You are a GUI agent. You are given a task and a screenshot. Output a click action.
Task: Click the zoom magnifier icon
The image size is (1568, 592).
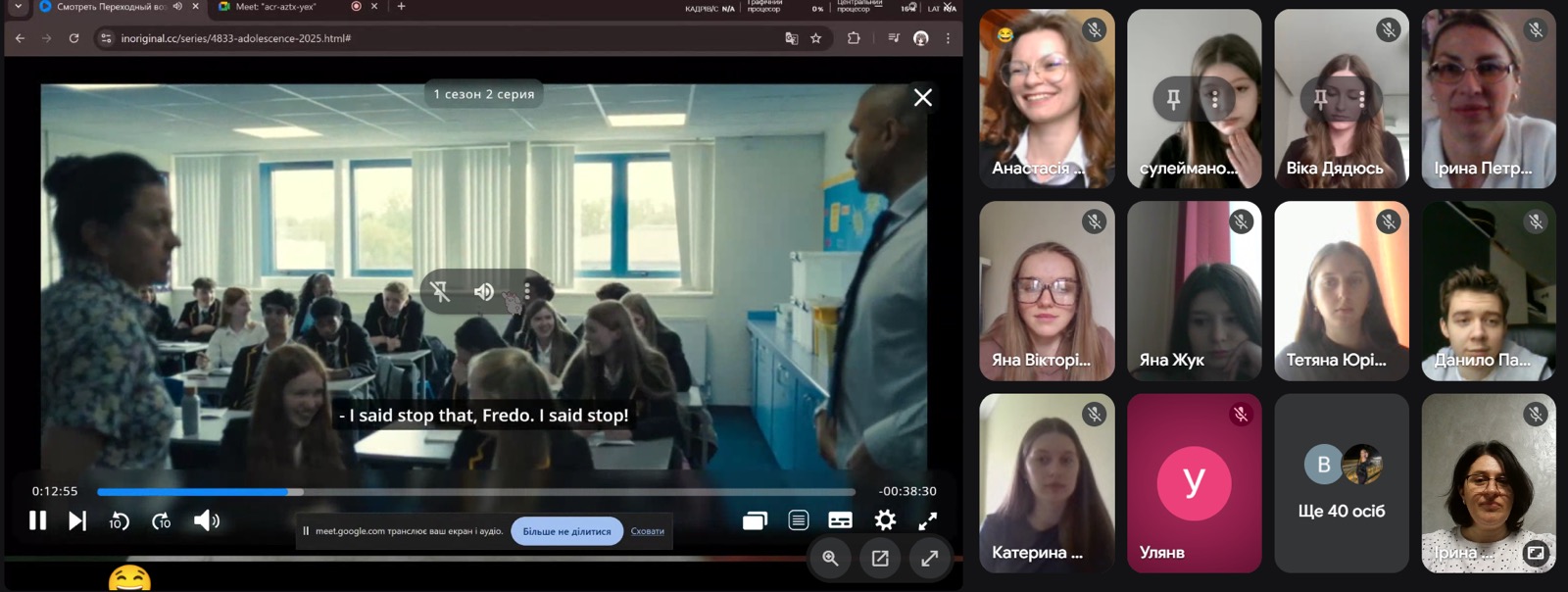[830, 558]
